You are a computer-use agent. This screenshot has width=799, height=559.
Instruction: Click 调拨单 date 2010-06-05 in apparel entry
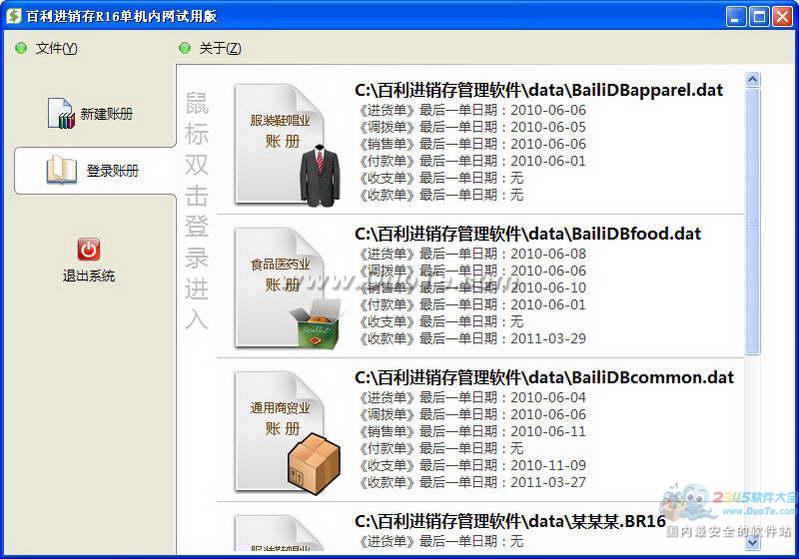(548, 127)
